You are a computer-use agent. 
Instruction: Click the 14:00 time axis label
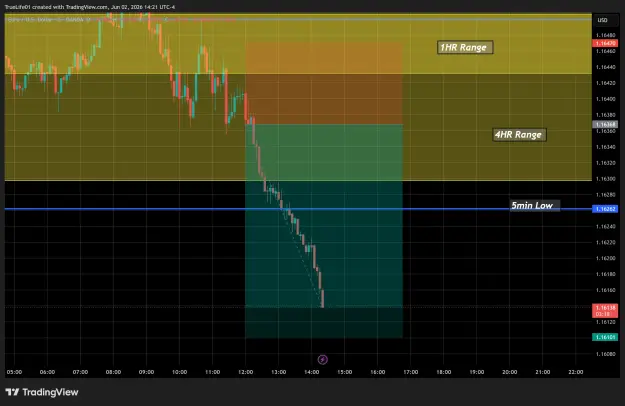tap(312, 372)
